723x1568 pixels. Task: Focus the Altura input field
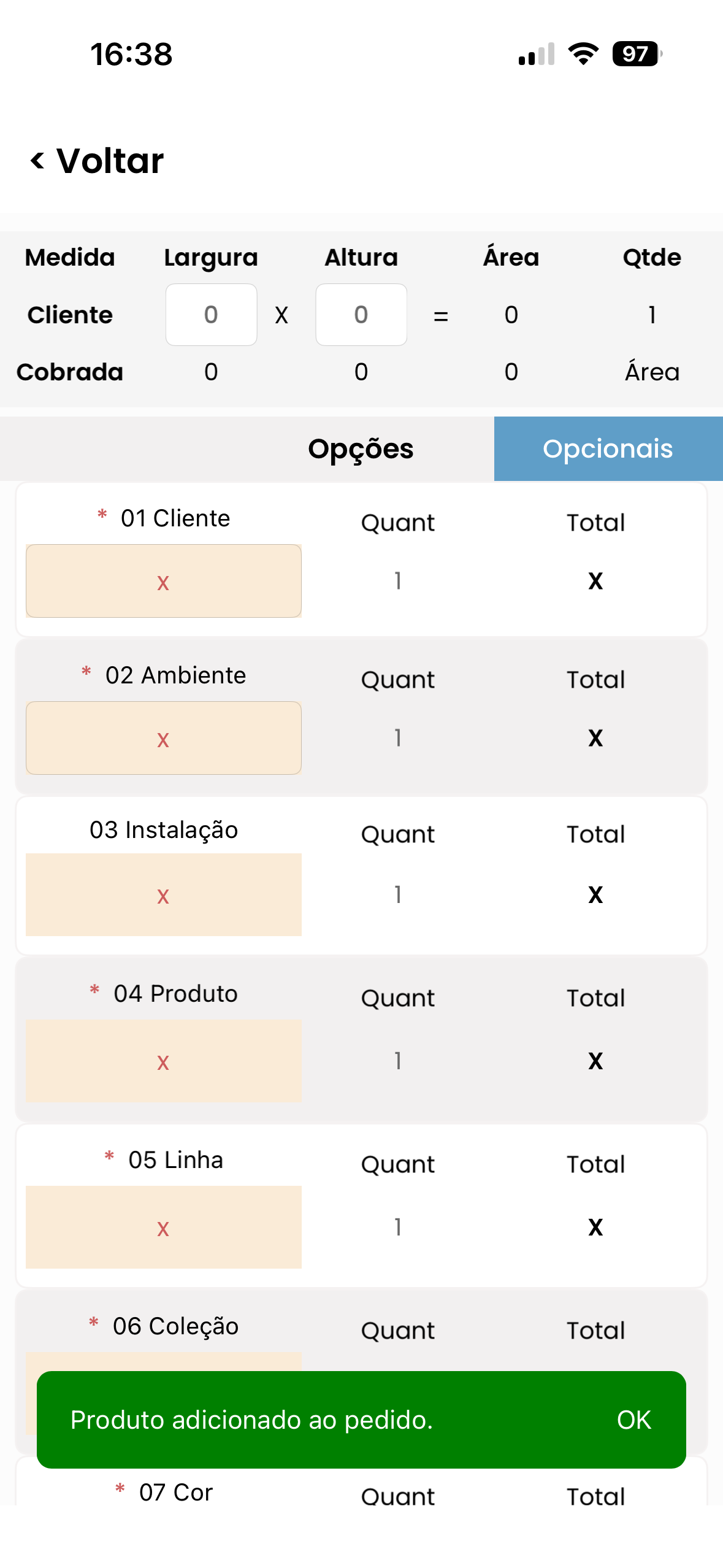pos(361,315)
